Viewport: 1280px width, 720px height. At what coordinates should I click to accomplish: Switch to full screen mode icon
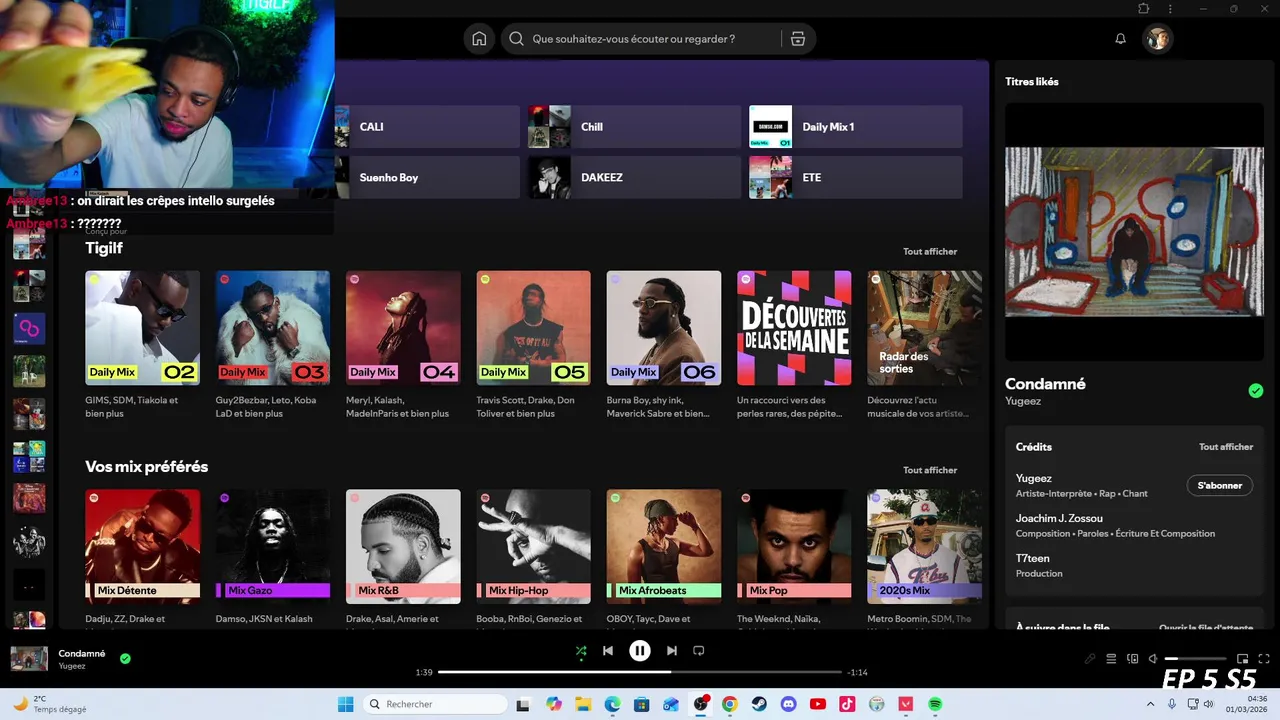point(1262,659)
